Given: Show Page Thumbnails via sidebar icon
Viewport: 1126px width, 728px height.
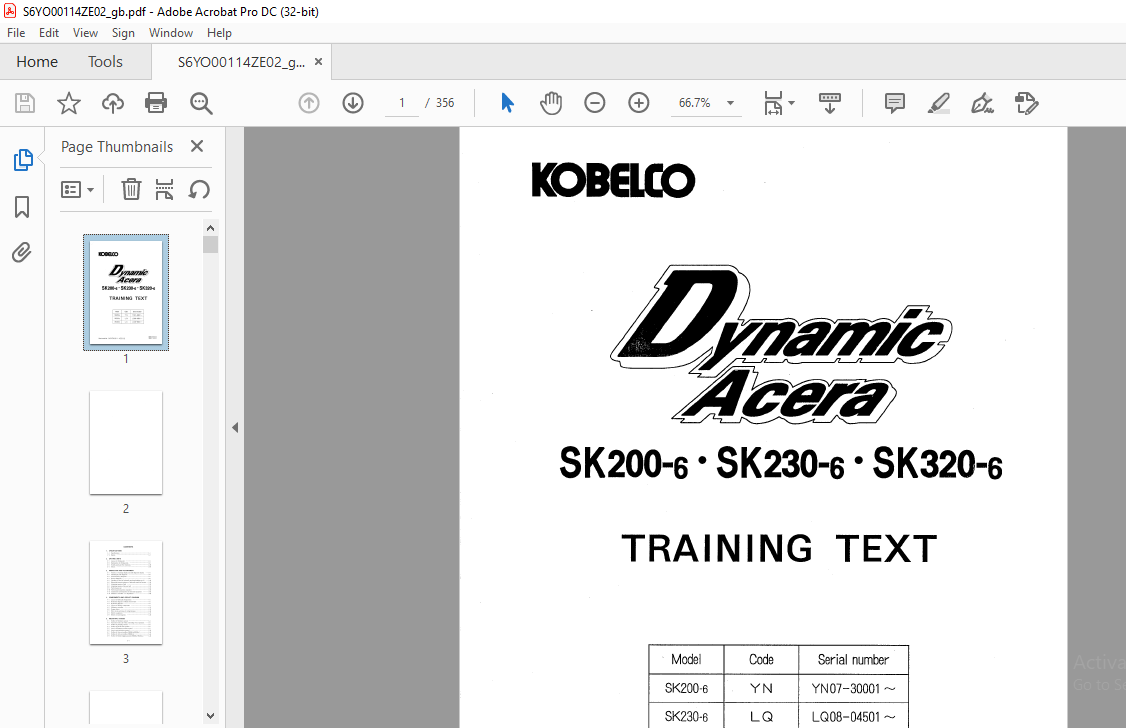Looking at the screenshot, I should [22, 160].
